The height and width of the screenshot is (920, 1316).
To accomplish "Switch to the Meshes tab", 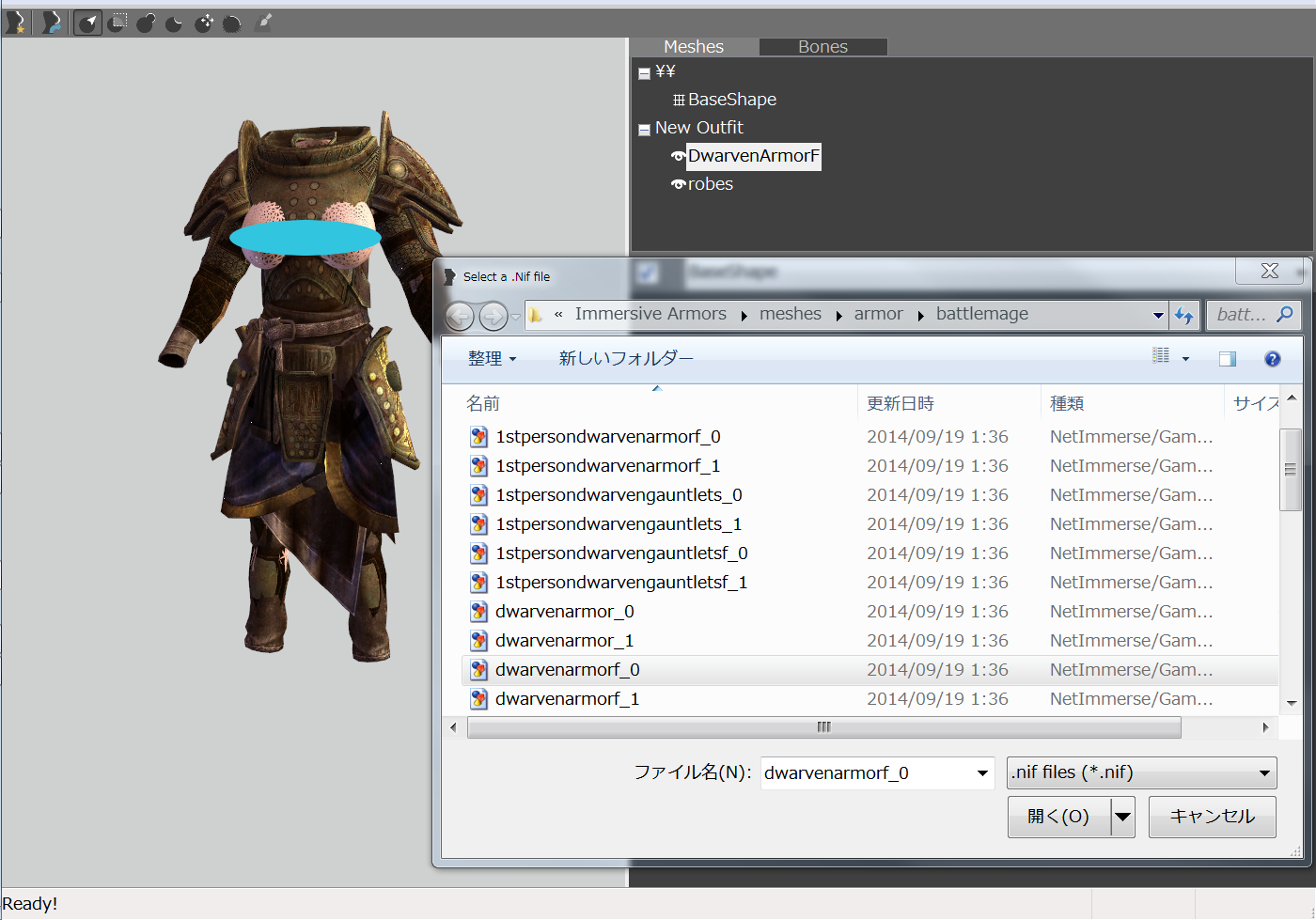I will (x=694, y=47).
